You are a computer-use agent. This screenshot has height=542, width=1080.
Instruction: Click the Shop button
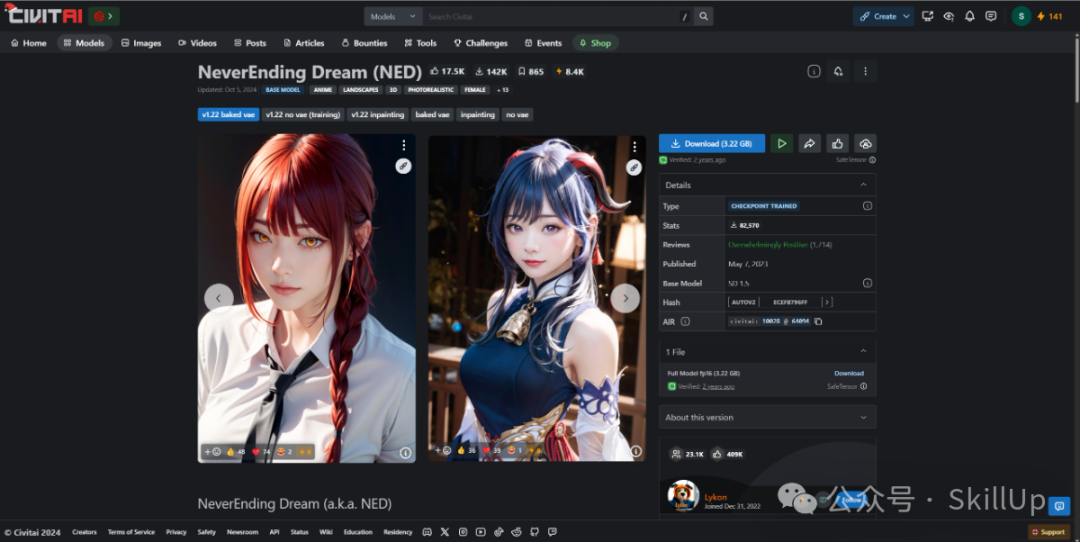click(595, 43)
